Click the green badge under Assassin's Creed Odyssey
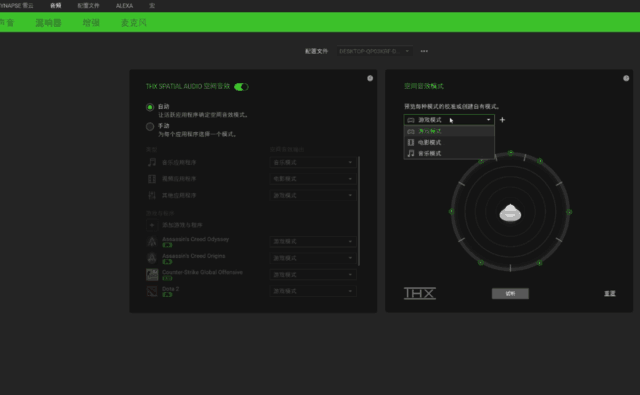Image resolution: width=640 pixels, height=395 pixels. click(167, 245)
